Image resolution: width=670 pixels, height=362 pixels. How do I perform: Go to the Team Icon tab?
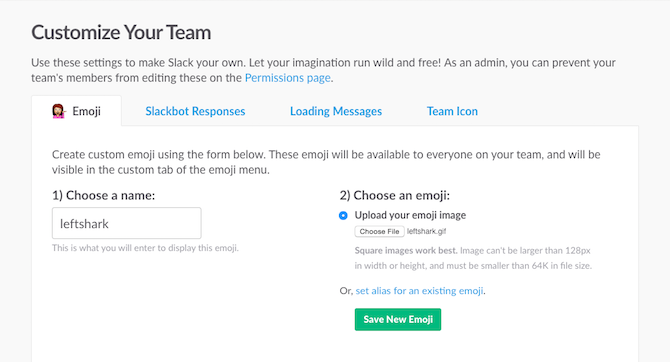coord(452,111)
